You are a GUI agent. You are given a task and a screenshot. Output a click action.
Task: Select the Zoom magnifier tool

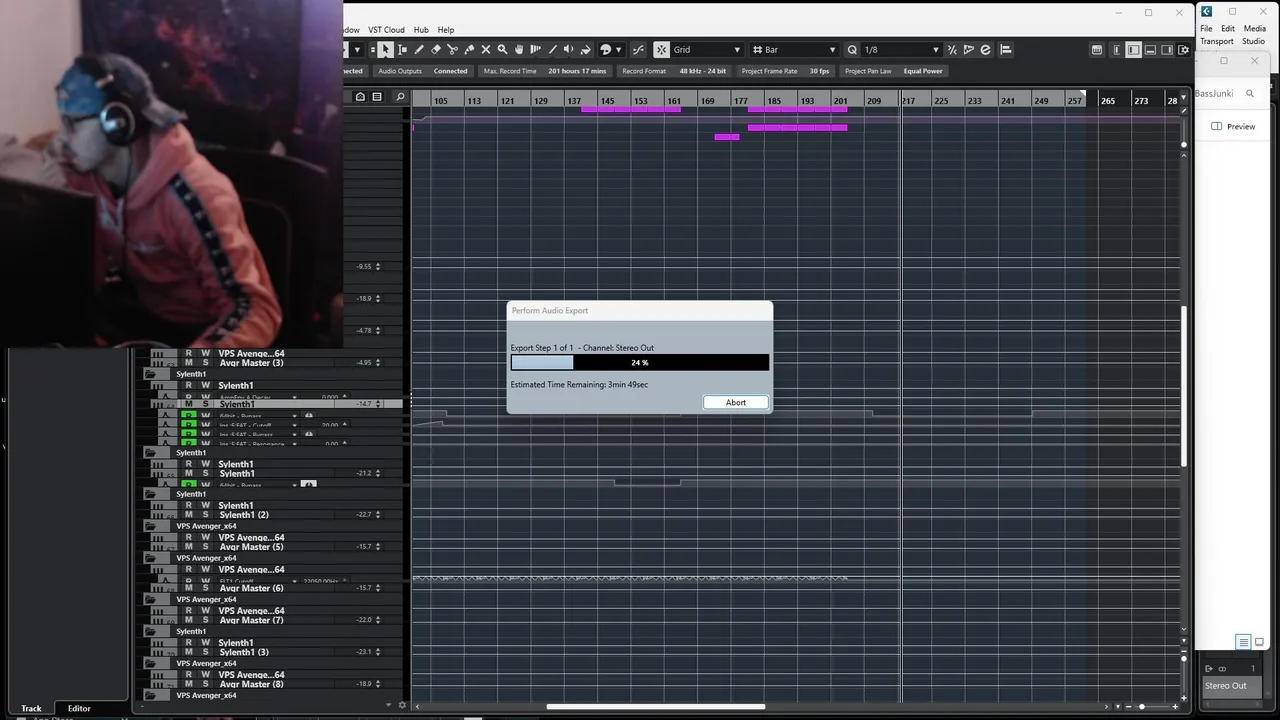[502, 50]
